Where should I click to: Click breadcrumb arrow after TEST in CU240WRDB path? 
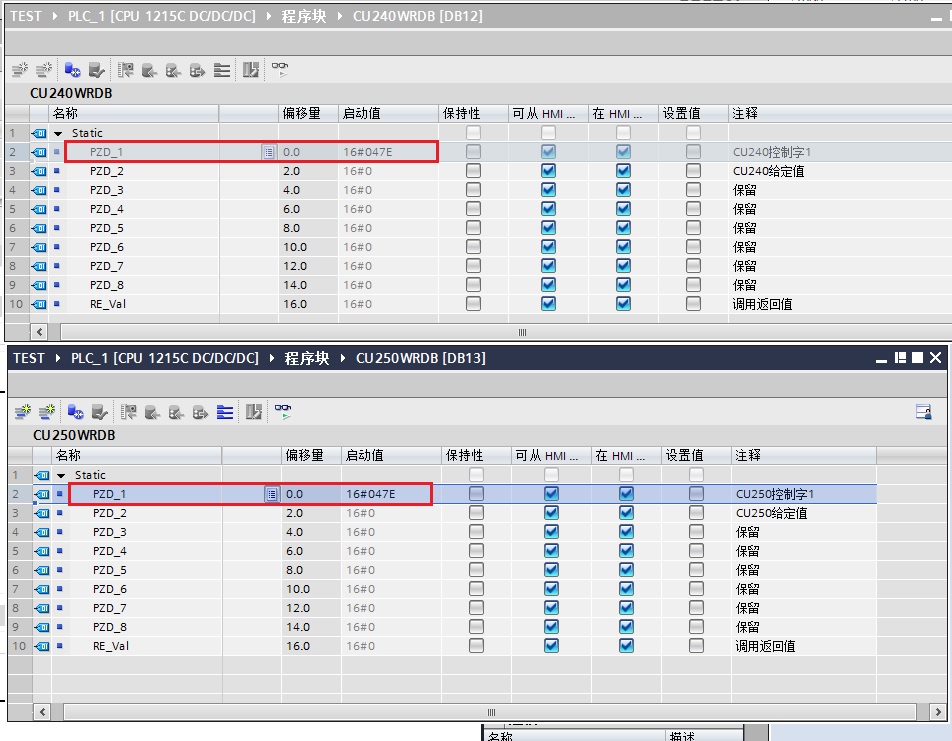(x=55, y=16)
